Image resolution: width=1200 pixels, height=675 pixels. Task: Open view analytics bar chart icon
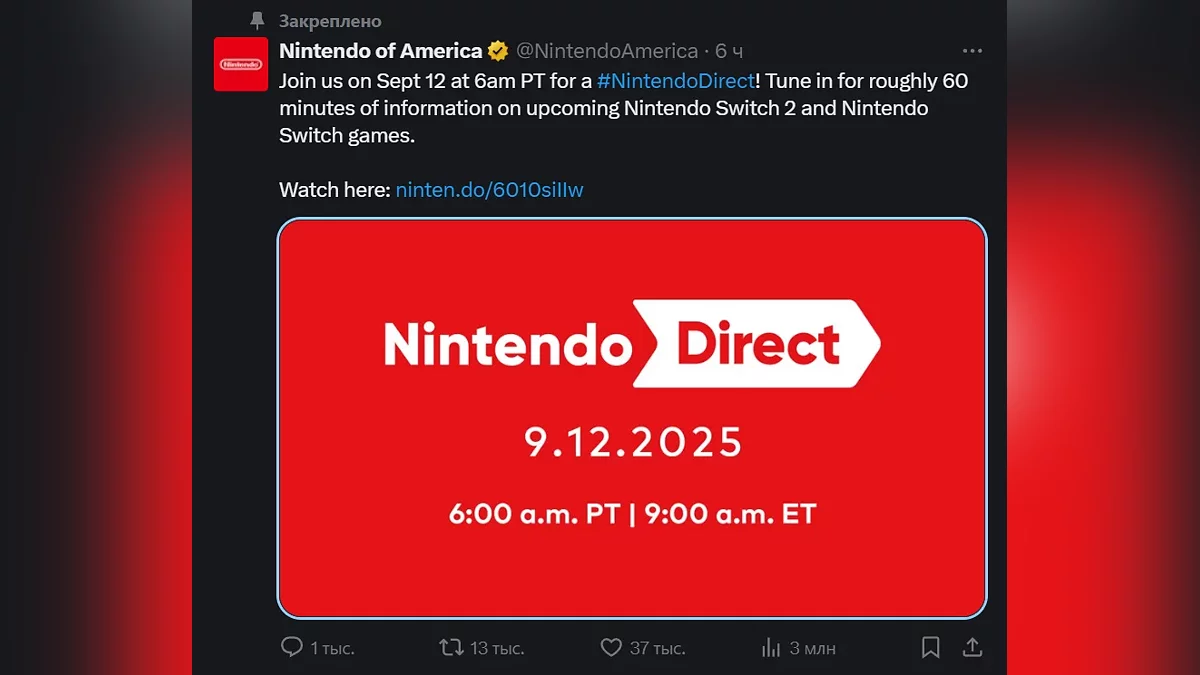[x=771, y=648]
